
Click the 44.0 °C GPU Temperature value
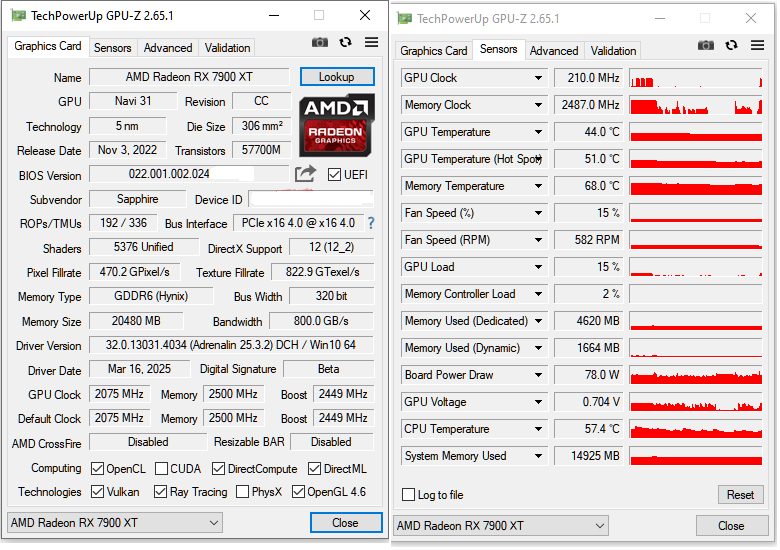pos(589,132)
